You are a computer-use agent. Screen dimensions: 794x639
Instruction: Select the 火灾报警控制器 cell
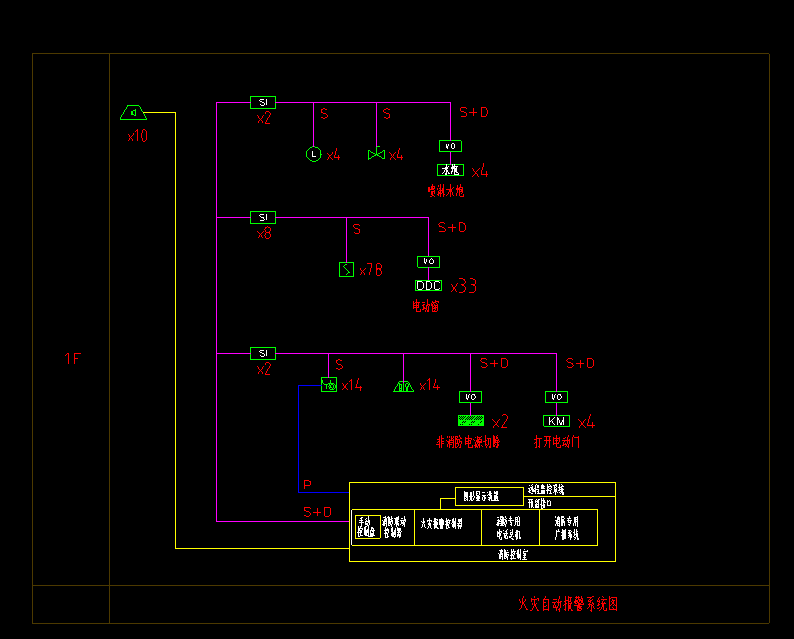pyautogui.click(x=448, y=527)
